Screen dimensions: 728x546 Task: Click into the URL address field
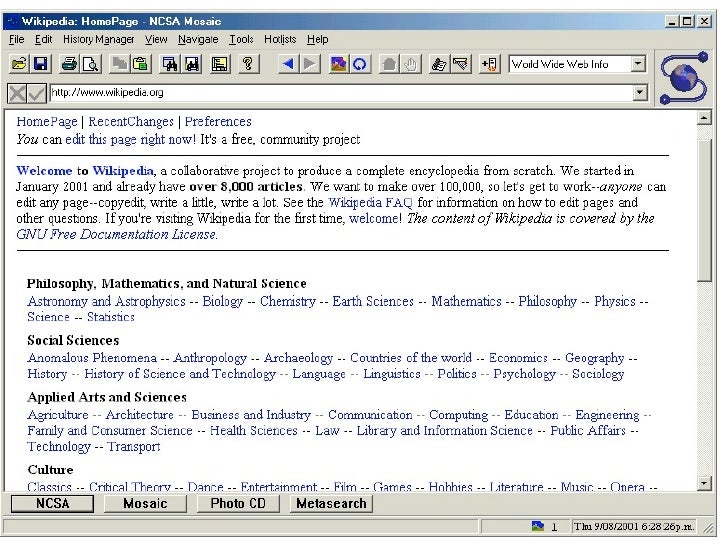tap(342, 92)
